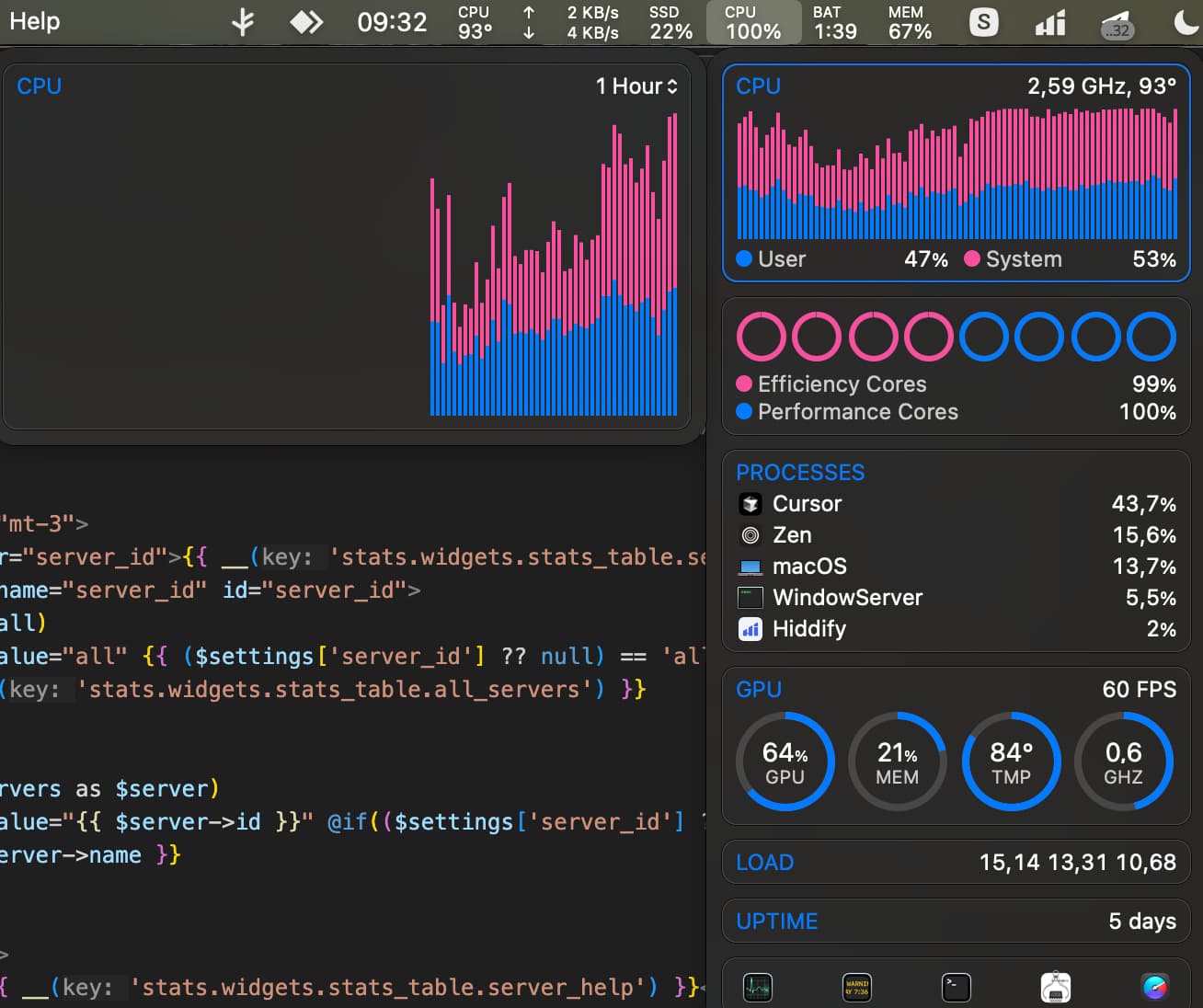Image resolution: width=1203 pixels, height=1008 pixels.
Task: Toggle the Focus moon icon in menu bar
Action: tap(1186, 22)
